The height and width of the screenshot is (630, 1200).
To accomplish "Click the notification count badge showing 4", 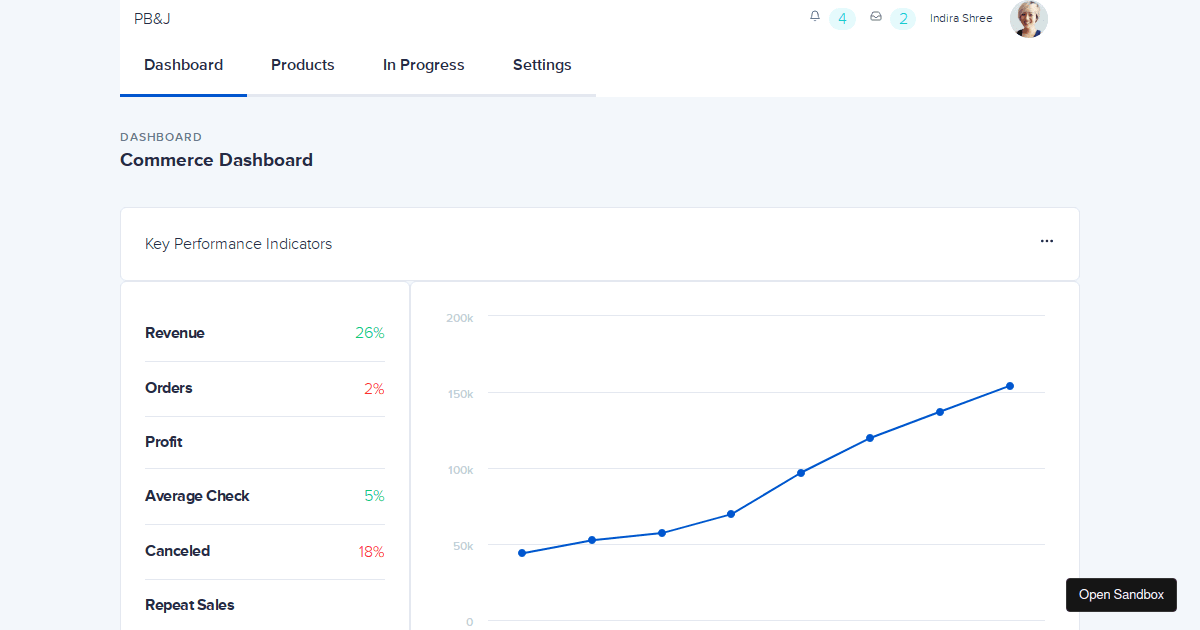I will click(x=841, y=18).
